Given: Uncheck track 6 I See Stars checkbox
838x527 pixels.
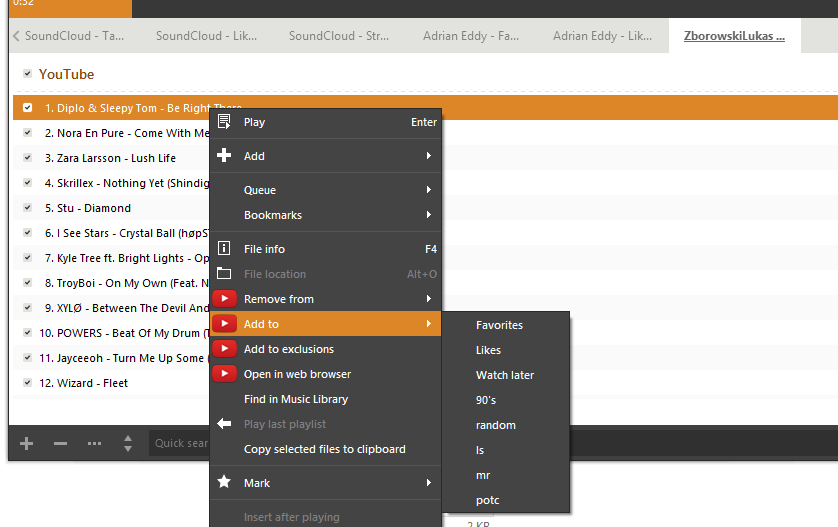Looking at the screenshot, I should [27, 232].
